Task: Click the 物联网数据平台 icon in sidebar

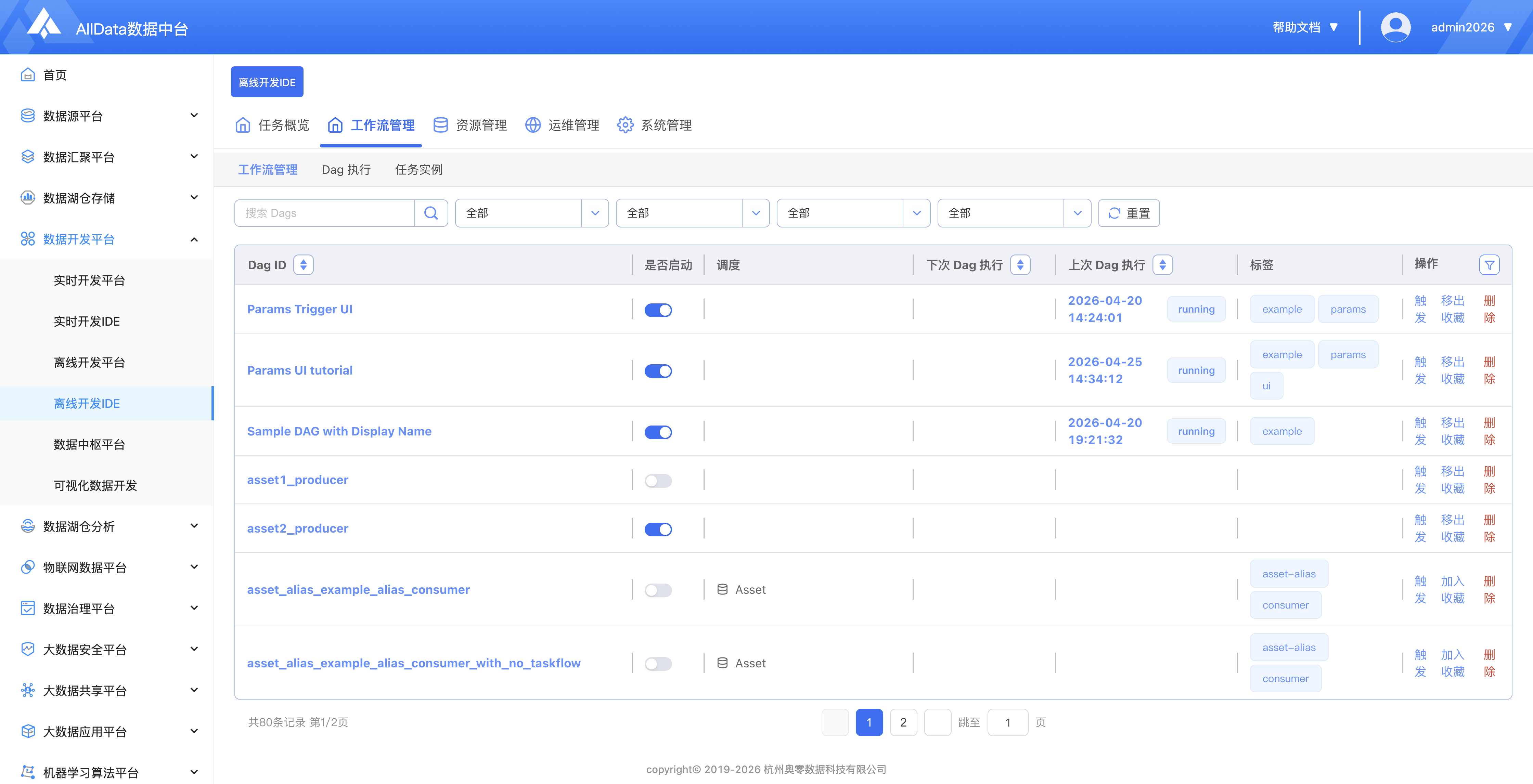Action: (x=27, y=567)
